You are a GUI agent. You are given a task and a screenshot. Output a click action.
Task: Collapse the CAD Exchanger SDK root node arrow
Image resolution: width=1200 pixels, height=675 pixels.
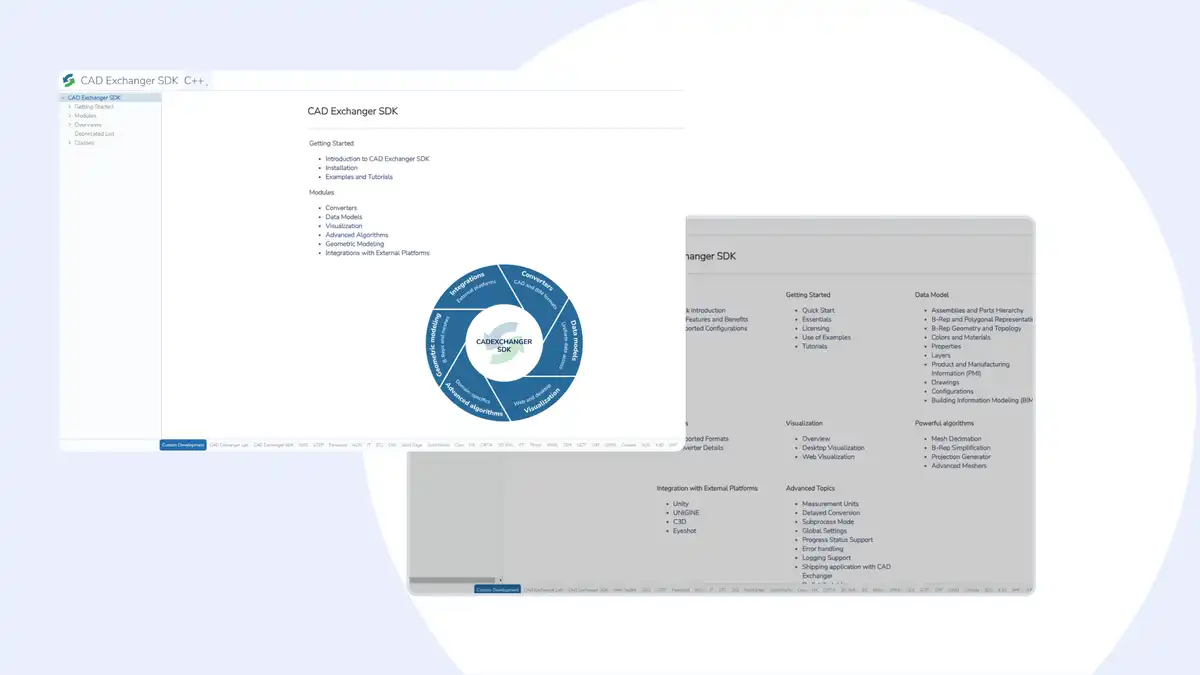click(x=64, y=98)
